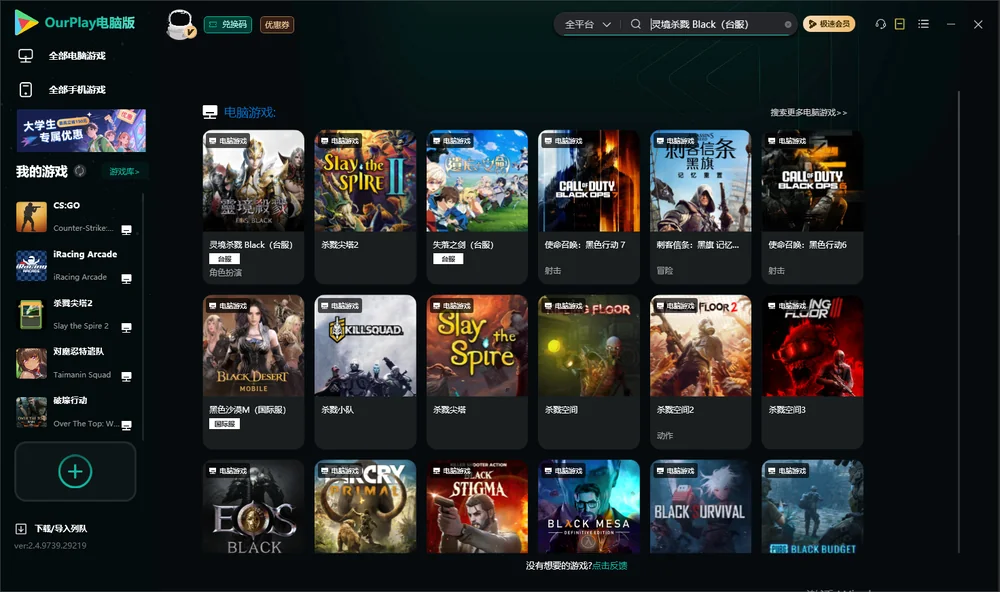Open the 大学生专属优惠 banner
1000x592 pixels.
(x=82, y=130)
